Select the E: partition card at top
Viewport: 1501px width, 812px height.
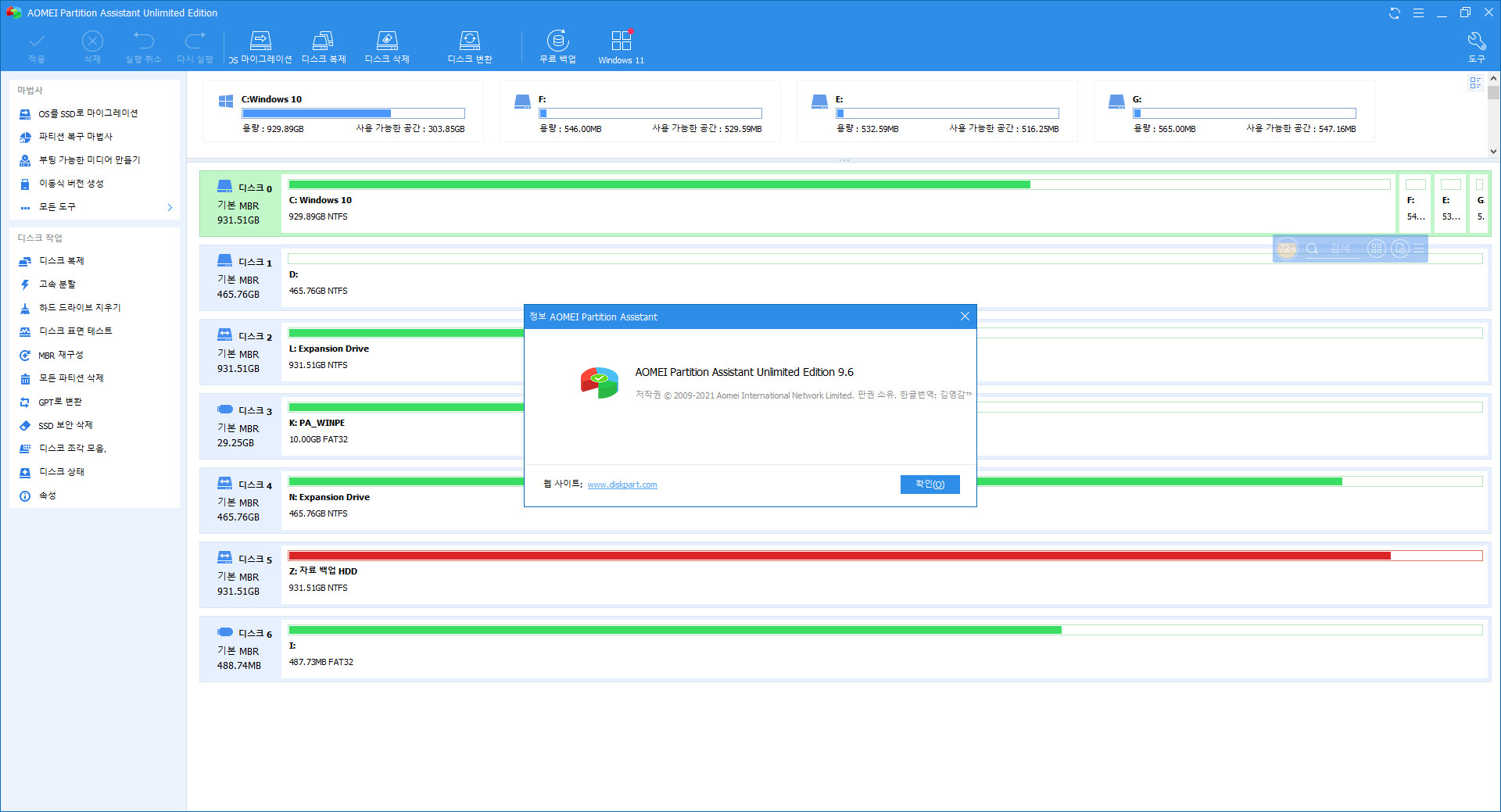coord(937,111)
